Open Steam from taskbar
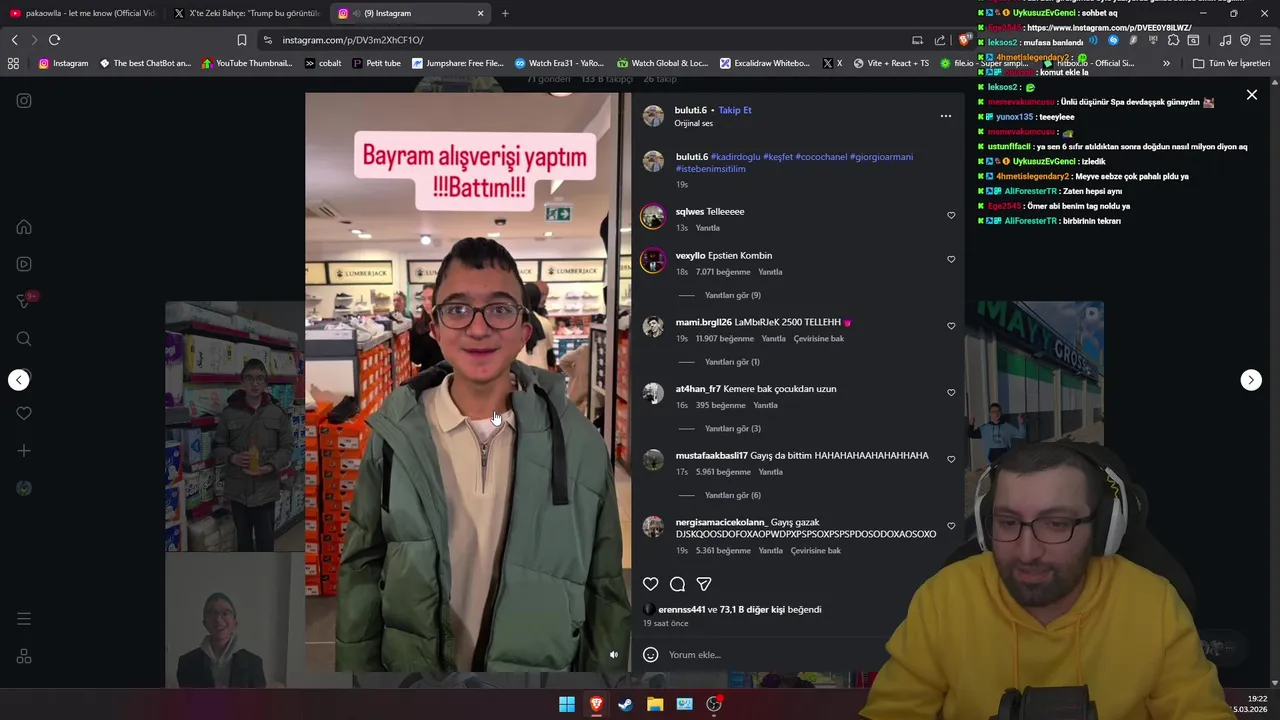The image size is (1280, 720). (x=625, y=704)
